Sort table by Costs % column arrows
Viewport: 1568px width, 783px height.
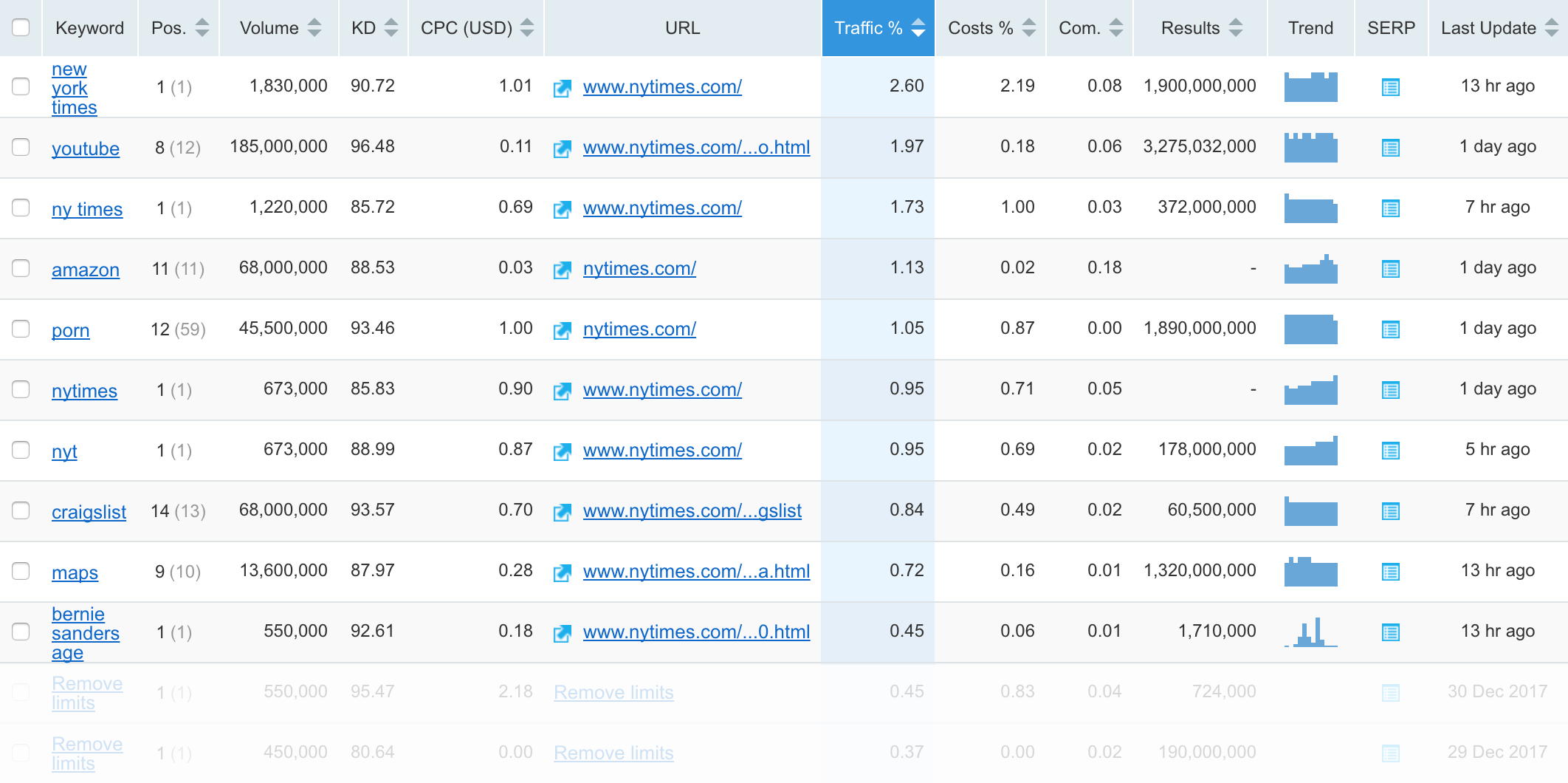tap(1029, 28)
